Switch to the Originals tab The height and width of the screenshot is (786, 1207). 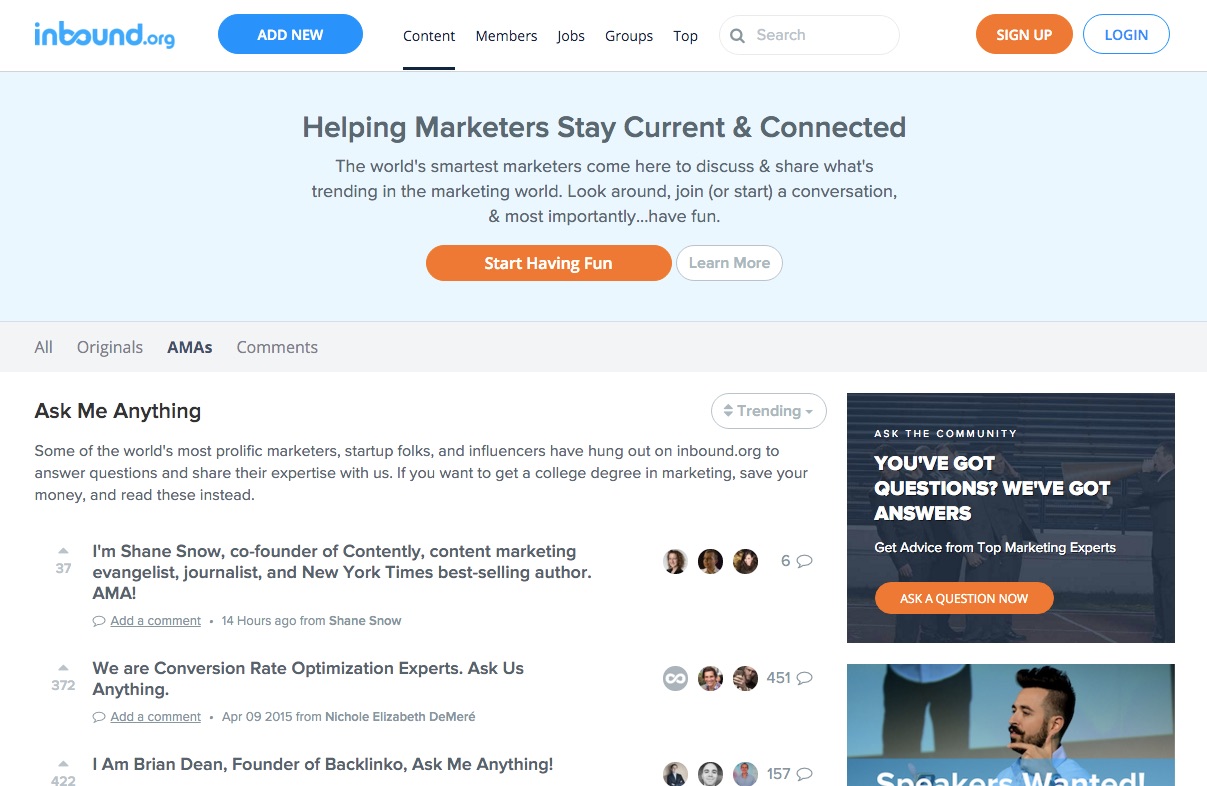pos(110,347)
